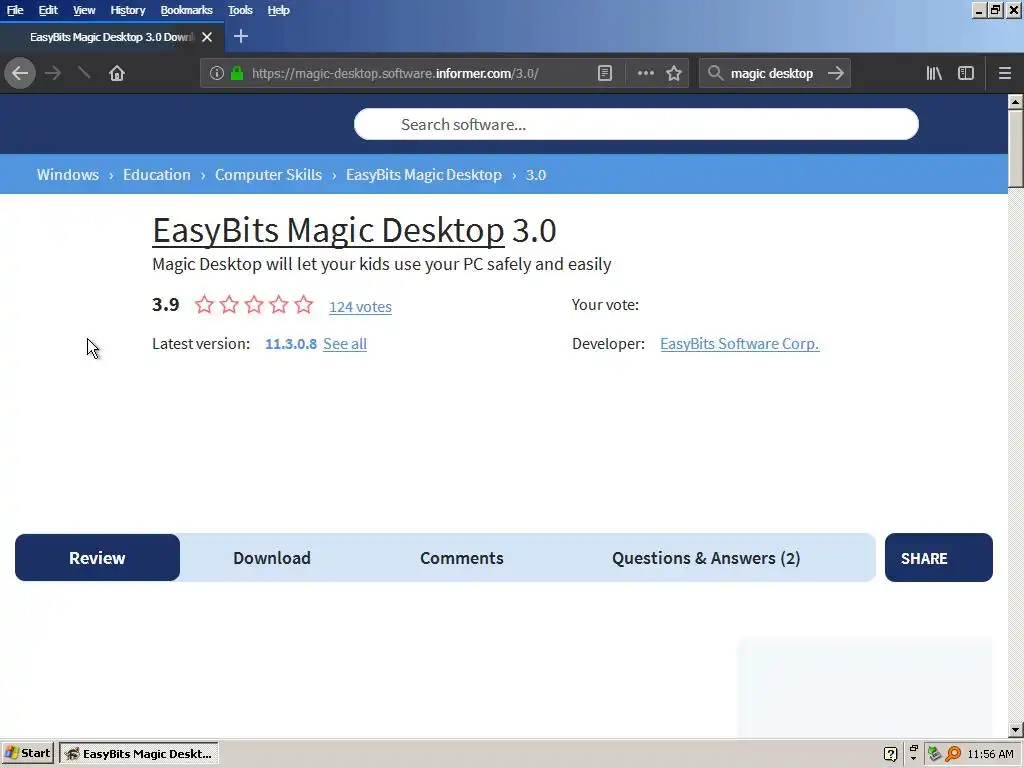Image resolution: width=1024 pixels, height=768 pixels.
Task: Go to Education breadcrumb
Action: click(x=157, y=174)
